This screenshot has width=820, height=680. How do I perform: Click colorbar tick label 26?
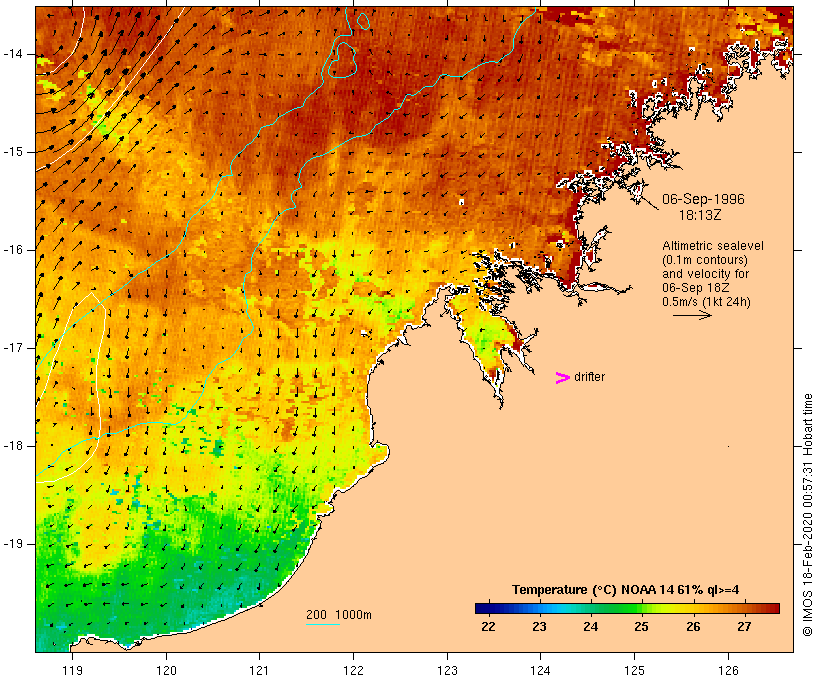click(693, 627)
